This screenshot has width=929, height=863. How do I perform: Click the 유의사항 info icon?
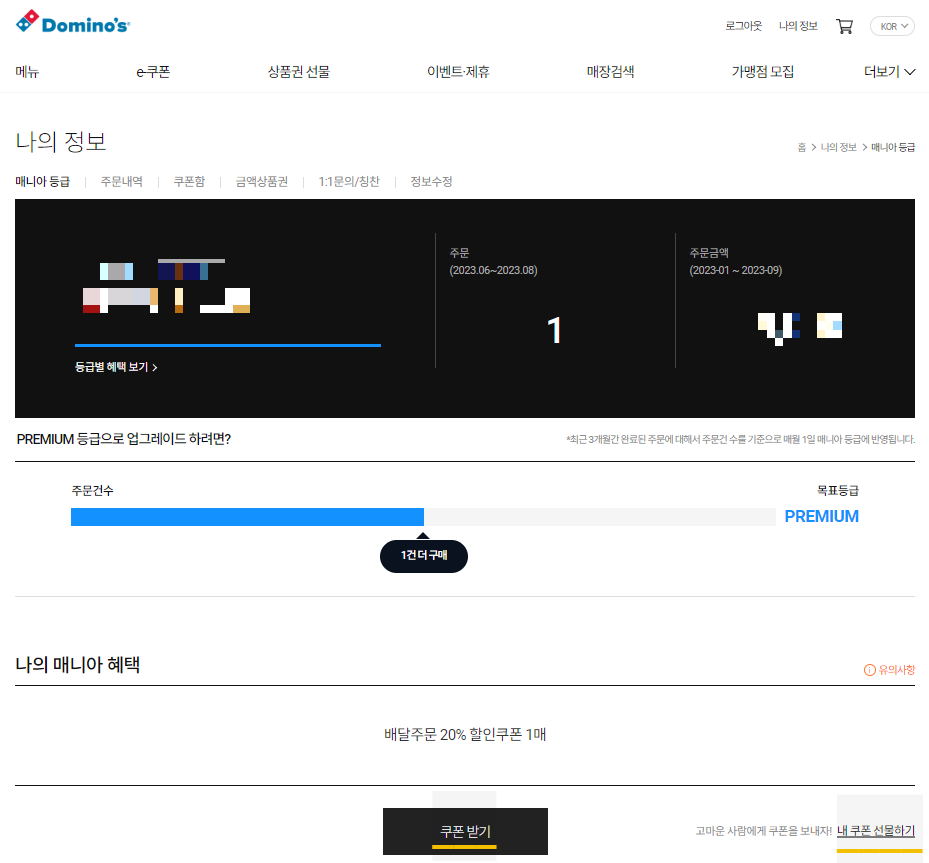click(869, 670)
